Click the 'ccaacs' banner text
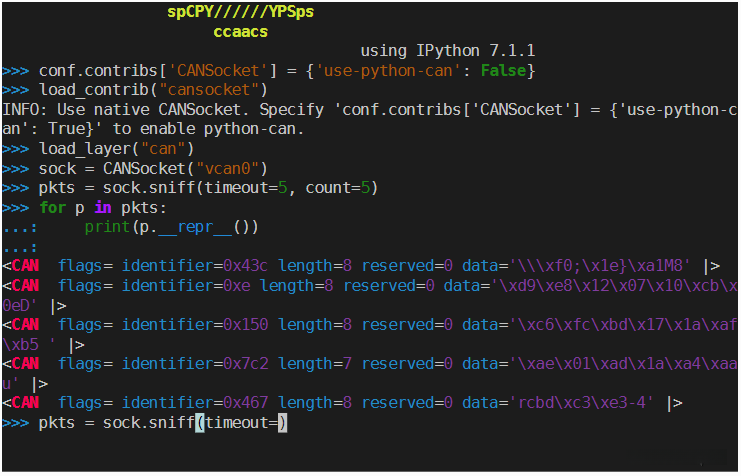This screenshot has width=741, height=476. [x=240, y=32]
